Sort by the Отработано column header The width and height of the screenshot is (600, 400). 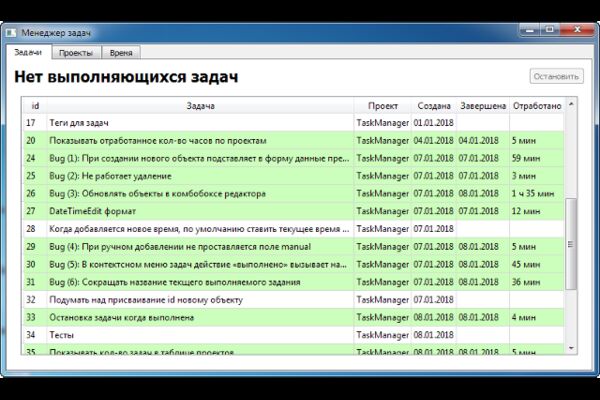(537, 106)
